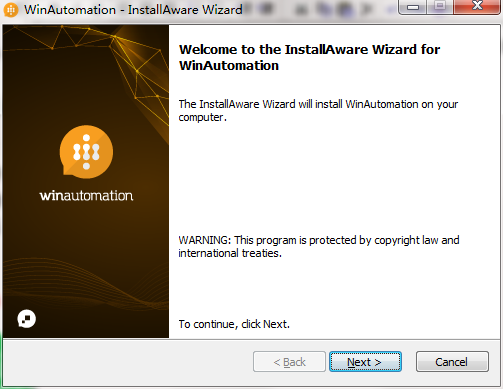Minimize the InstallAware Wizard window
The width and height of the screenshot is (503, 389).
413,7
